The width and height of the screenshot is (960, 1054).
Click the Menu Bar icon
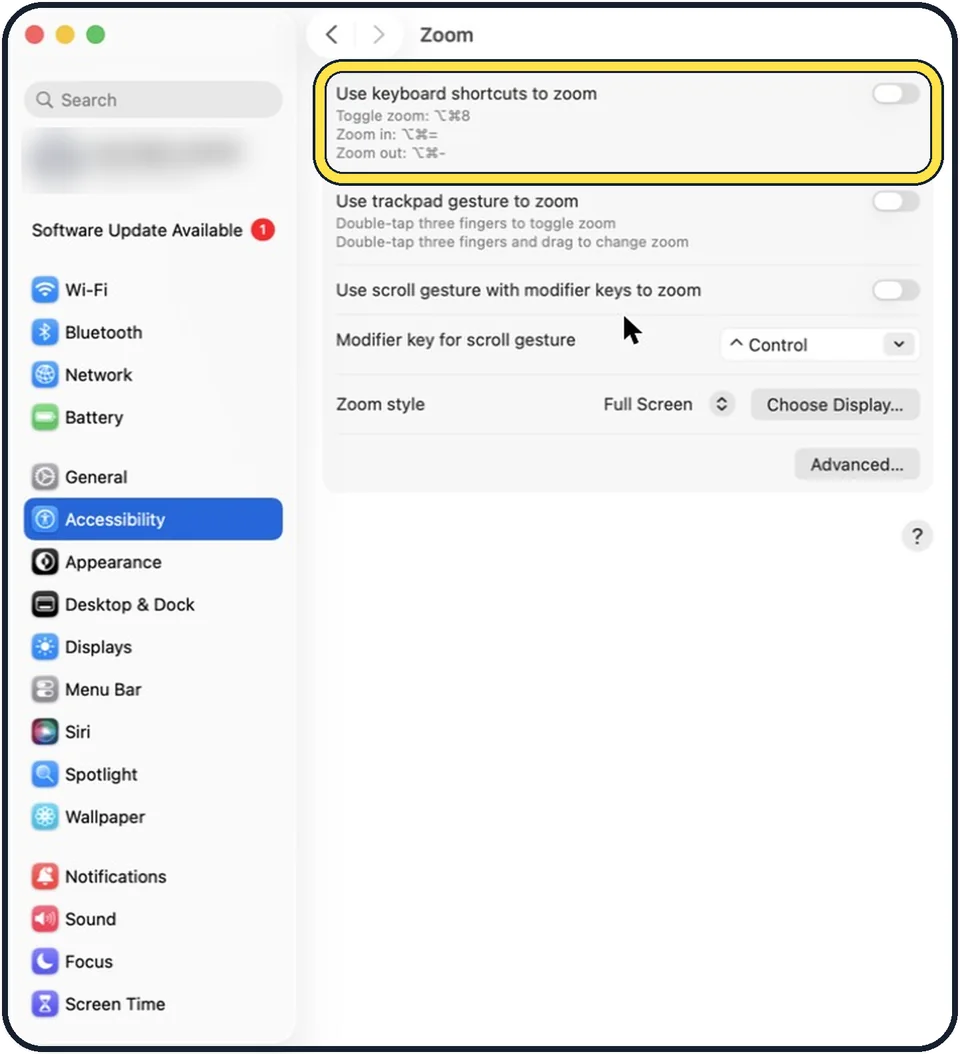pyautogui.click(x=45, y=689)
